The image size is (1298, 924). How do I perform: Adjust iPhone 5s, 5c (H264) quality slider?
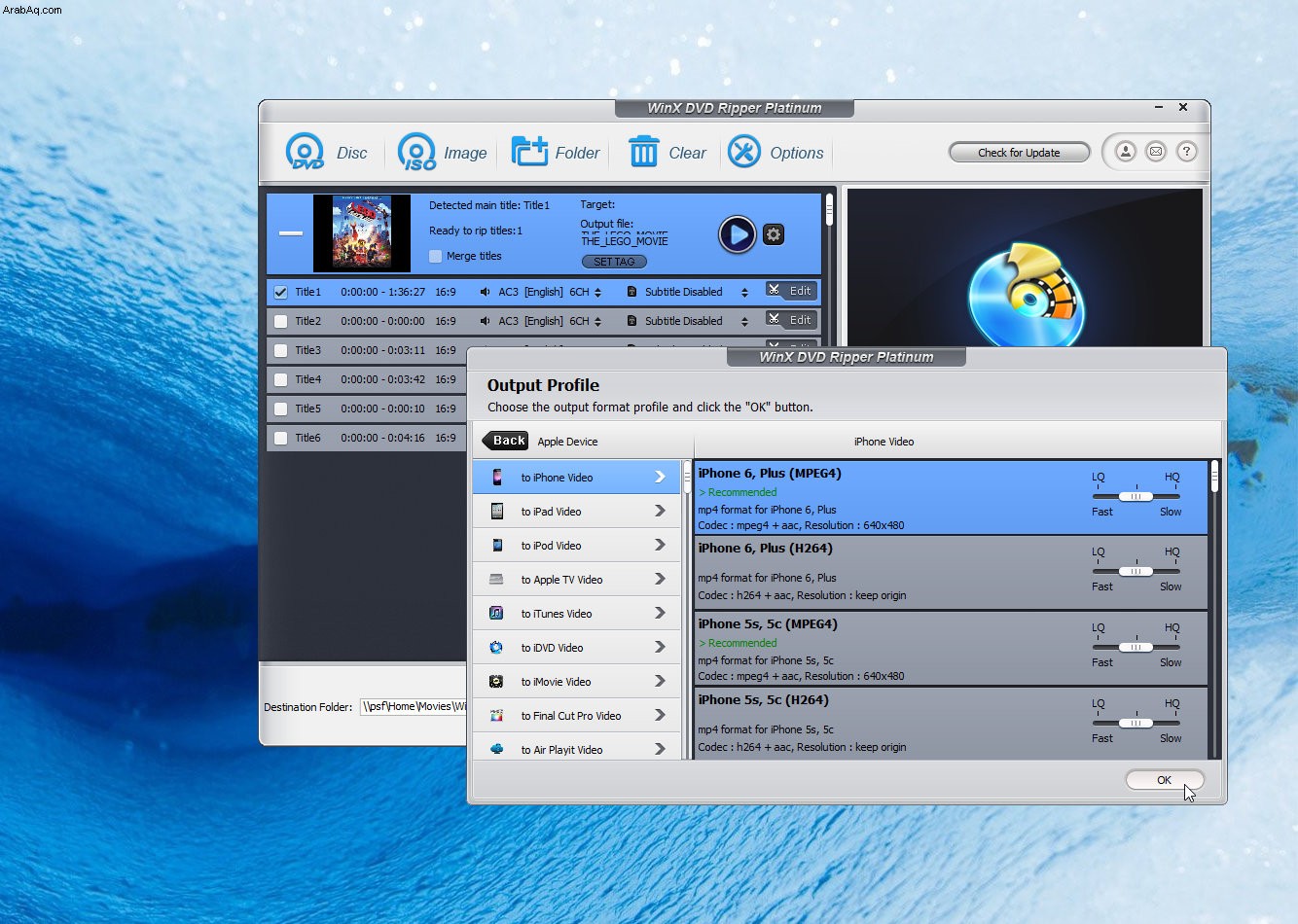[x=1136, y=723]
